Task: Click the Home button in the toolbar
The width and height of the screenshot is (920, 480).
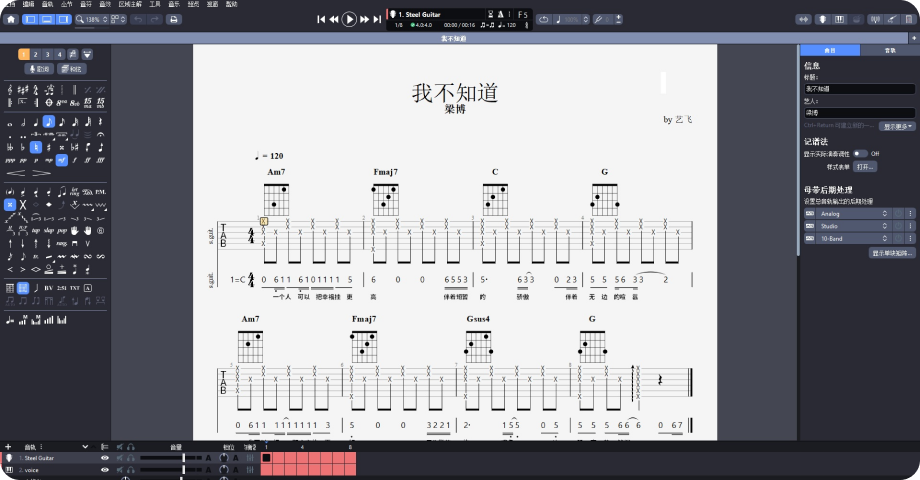Action: 9,19
